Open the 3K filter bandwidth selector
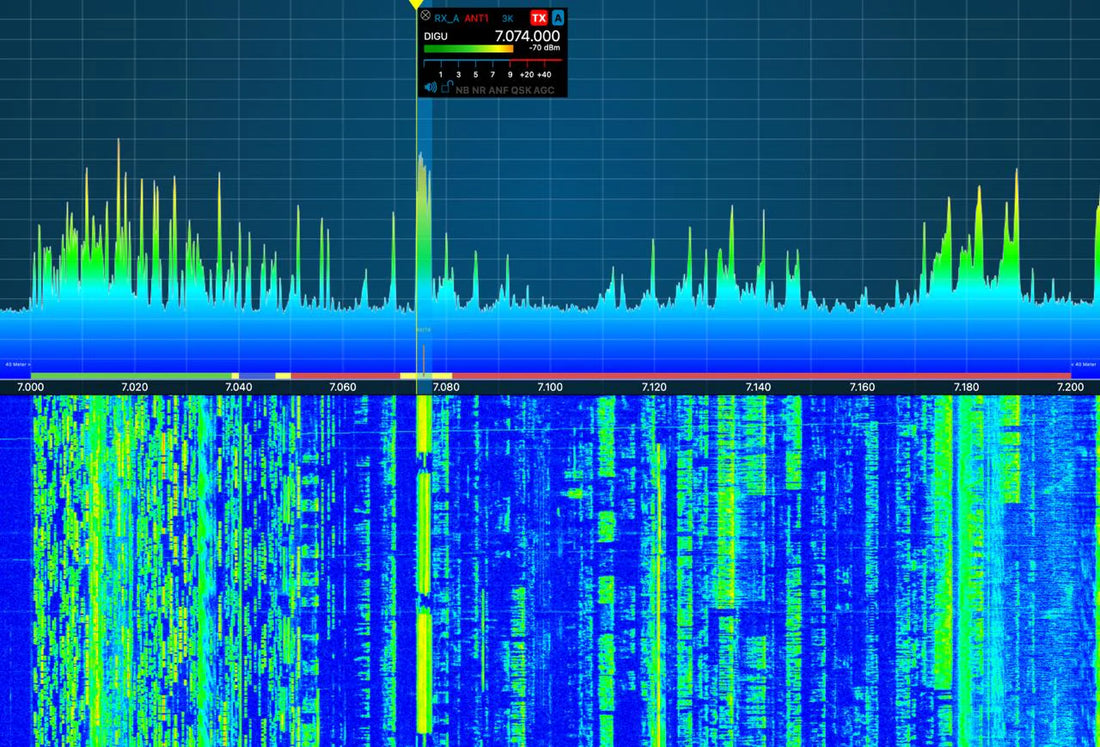 508,18
